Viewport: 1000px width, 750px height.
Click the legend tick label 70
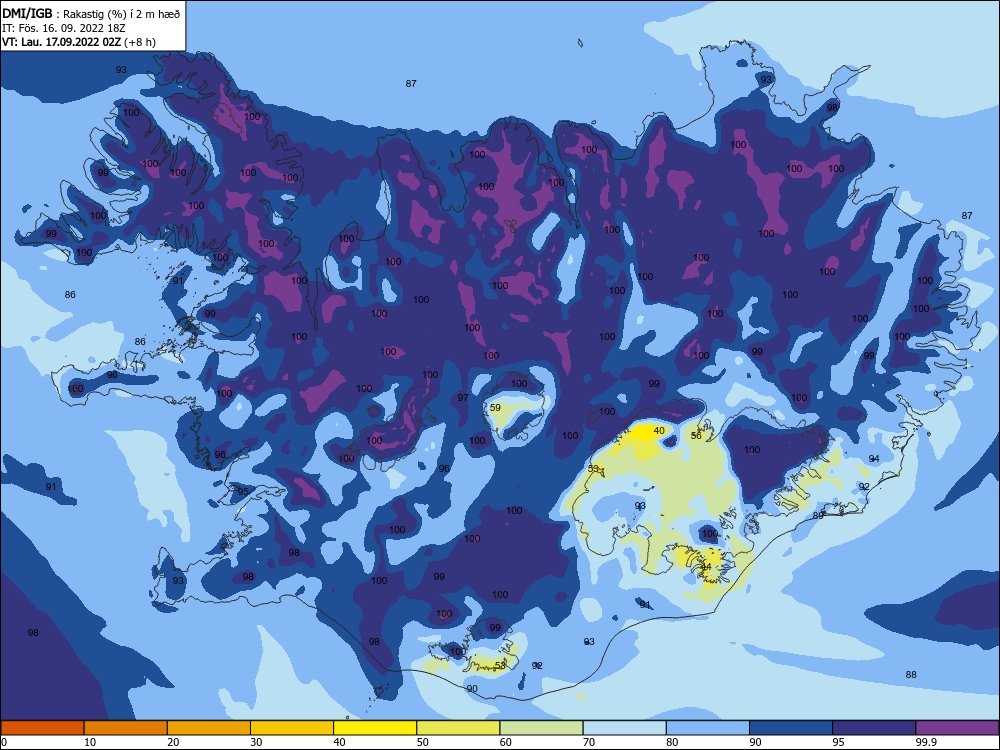coord(589,742)
